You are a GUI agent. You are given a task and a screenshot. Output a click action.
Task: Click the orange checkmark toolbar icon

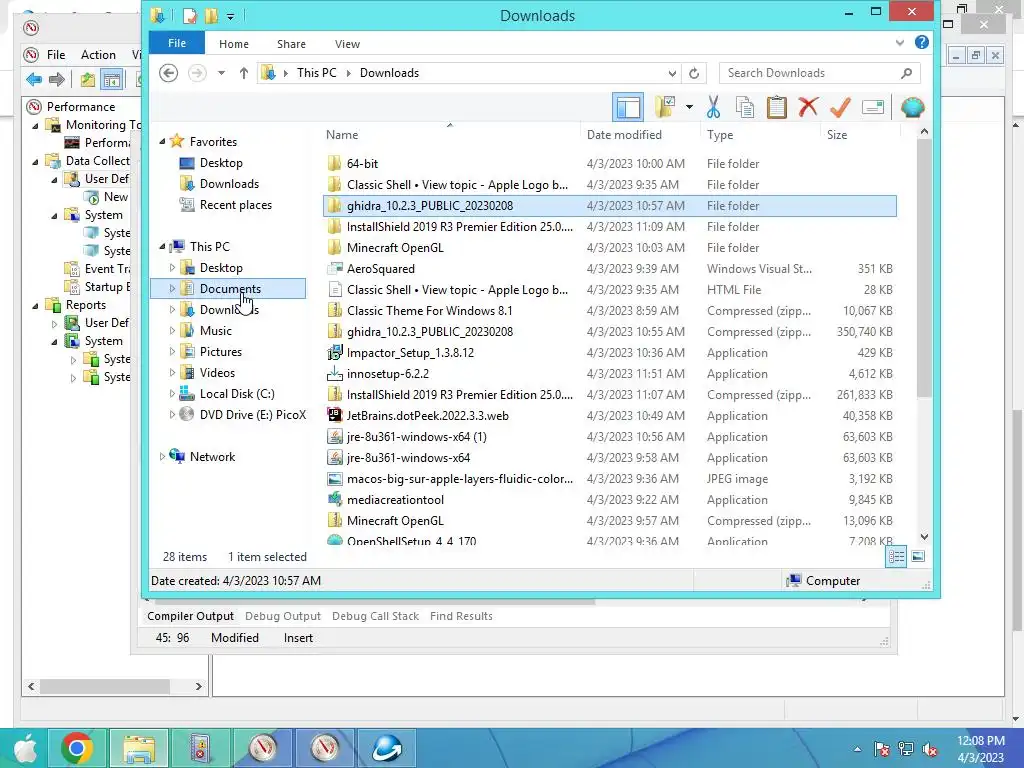pos(840,107)
